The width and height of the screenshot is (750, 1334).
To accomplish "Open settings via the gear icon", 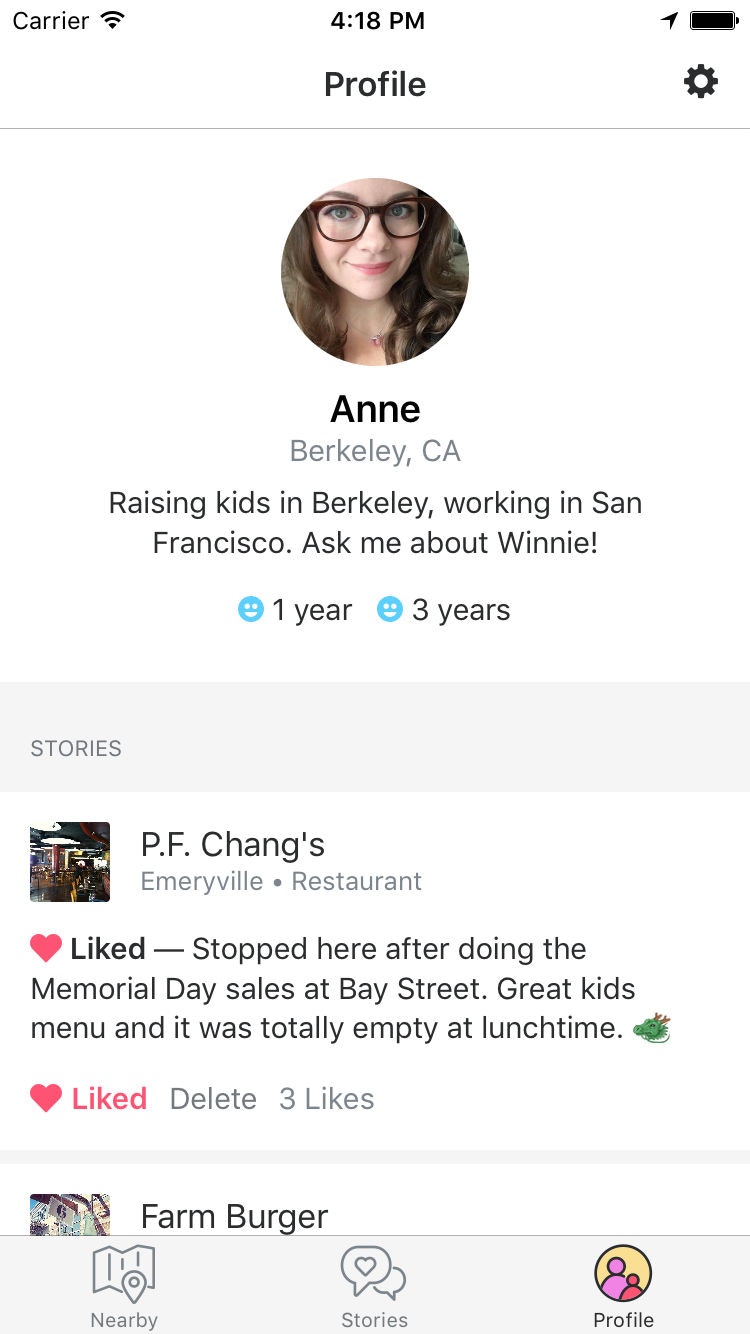I will (x=700, y=82).
